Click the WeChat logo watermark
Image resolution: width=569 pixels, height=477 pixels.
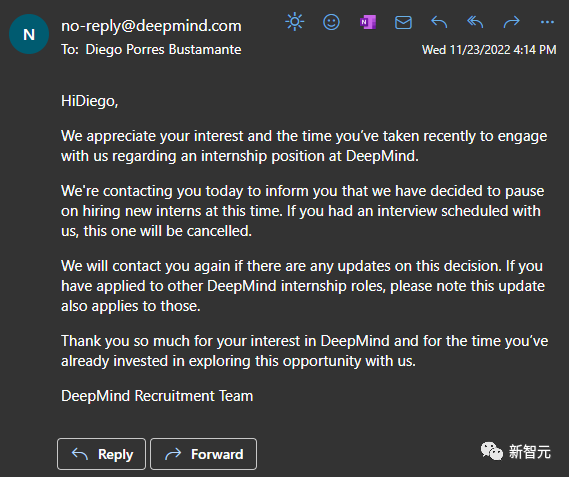pos(492,452)
